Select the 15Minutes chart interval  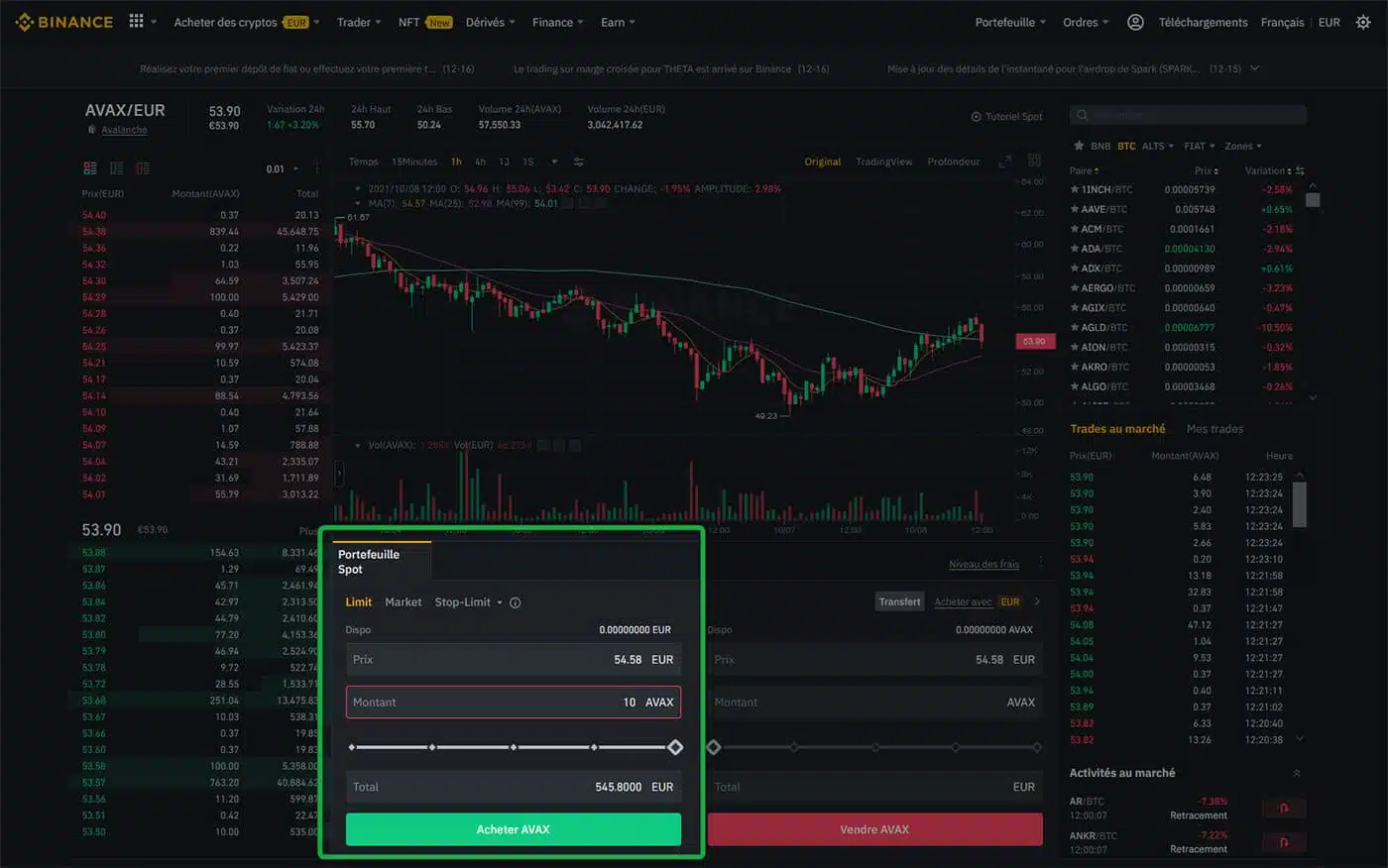414,162
